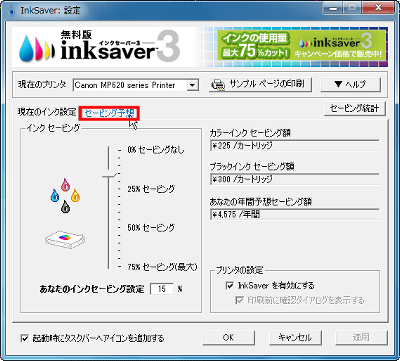
Task: Click the ink saving slider handle
Action: [x=109, y=174]
